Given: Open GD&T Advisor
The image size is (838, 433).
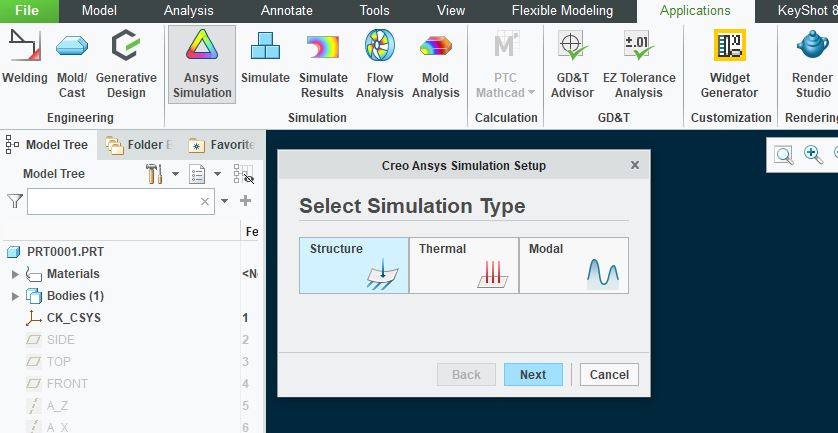Looking at the screenshot, I should pyautogui.click(x=572, y=64).
